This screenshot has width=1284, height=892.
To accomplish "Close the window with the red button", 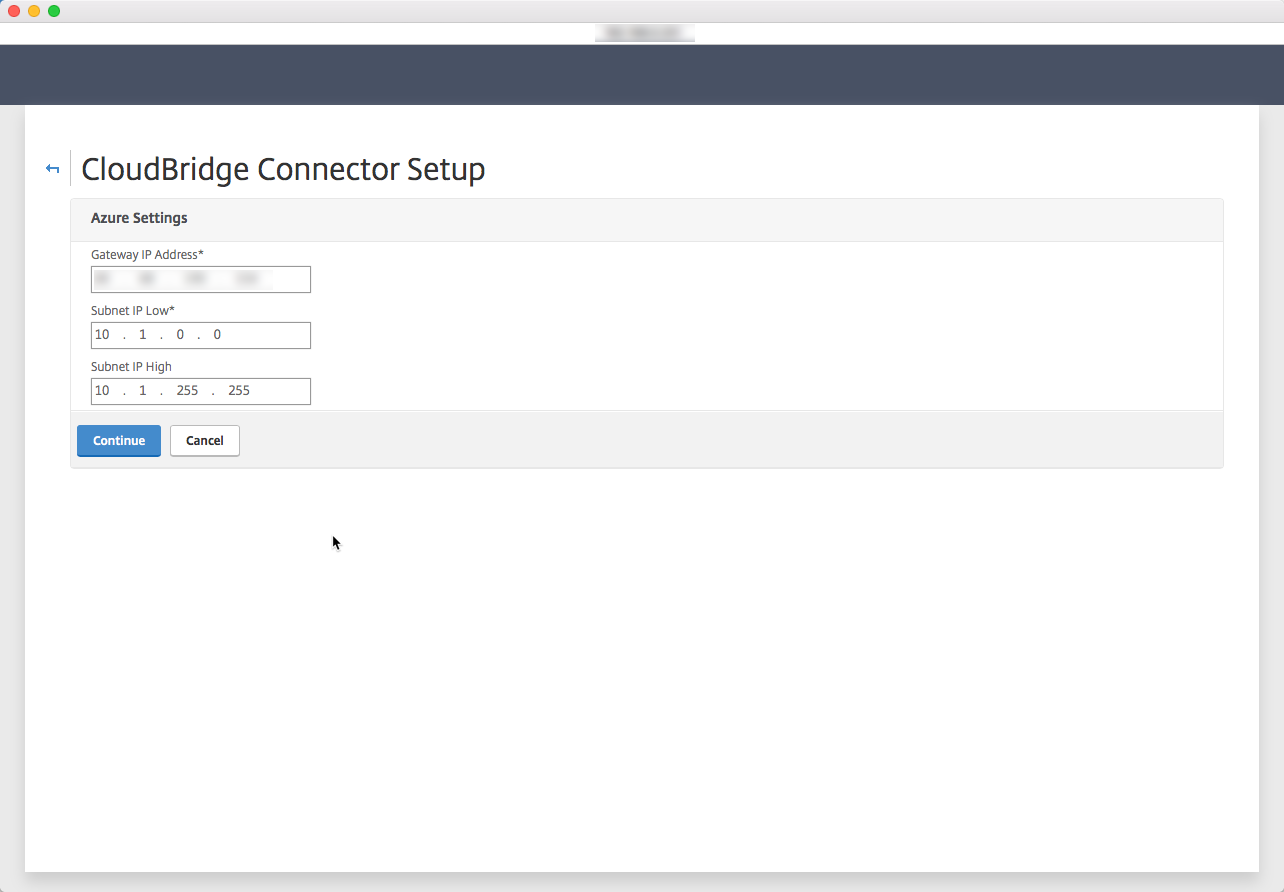I will coord(14,11).
